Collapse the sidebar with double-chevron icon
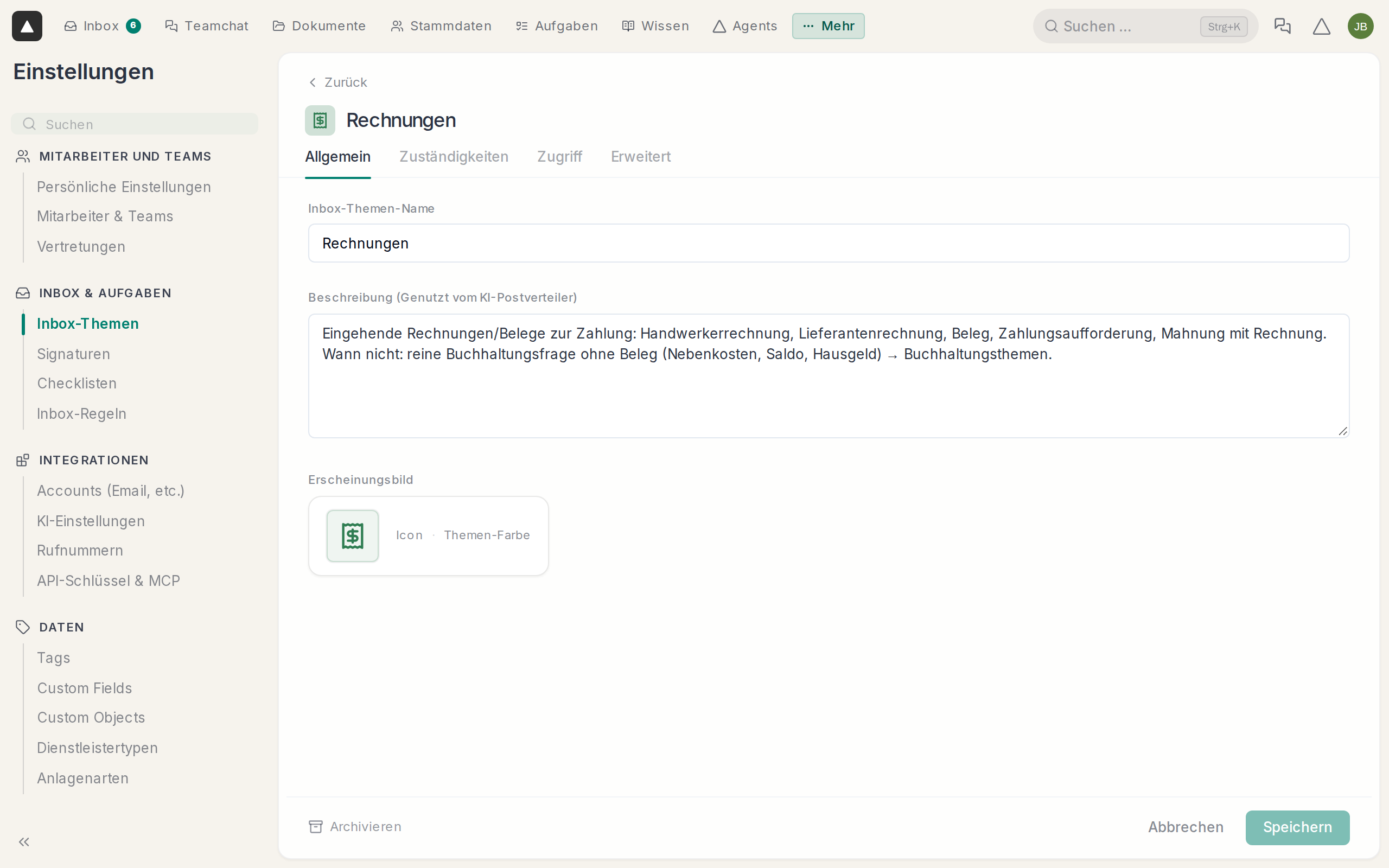 (x=24, y=841)
